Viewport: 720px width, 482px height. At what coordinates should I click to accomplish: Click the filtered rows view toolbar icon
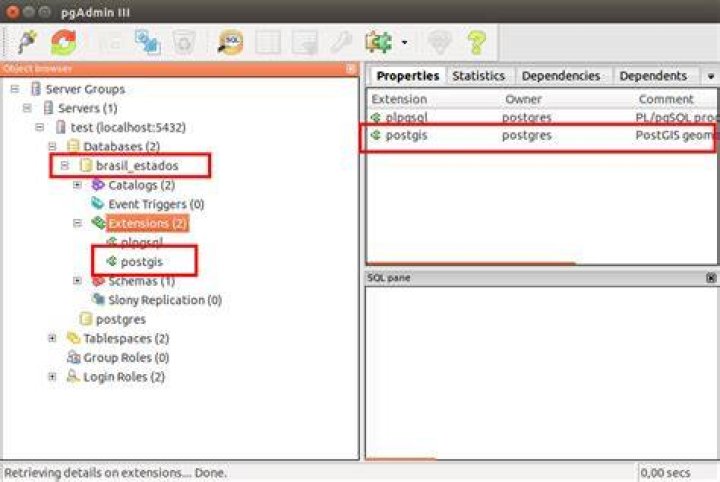(x=305, y=43)
